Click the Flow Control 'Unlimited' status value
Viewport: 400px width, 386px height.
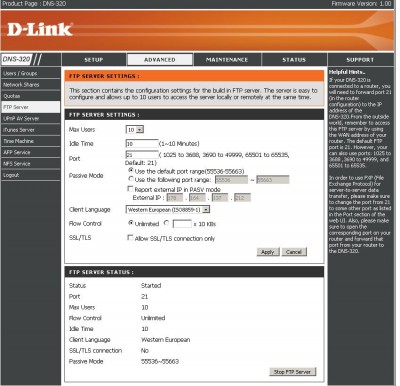(x=153, y=318)
